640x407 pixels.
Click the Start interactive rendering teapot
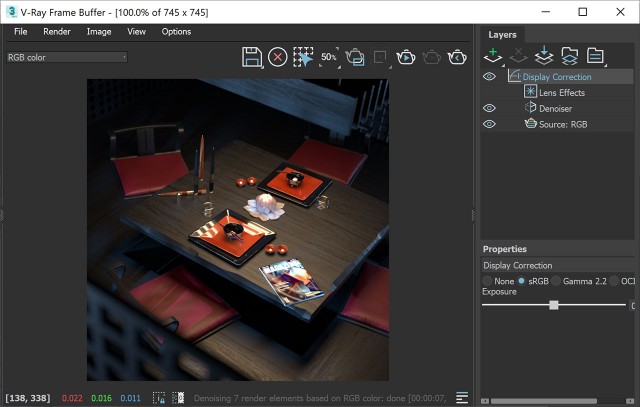pyautogui.click(x=407, y=57)
